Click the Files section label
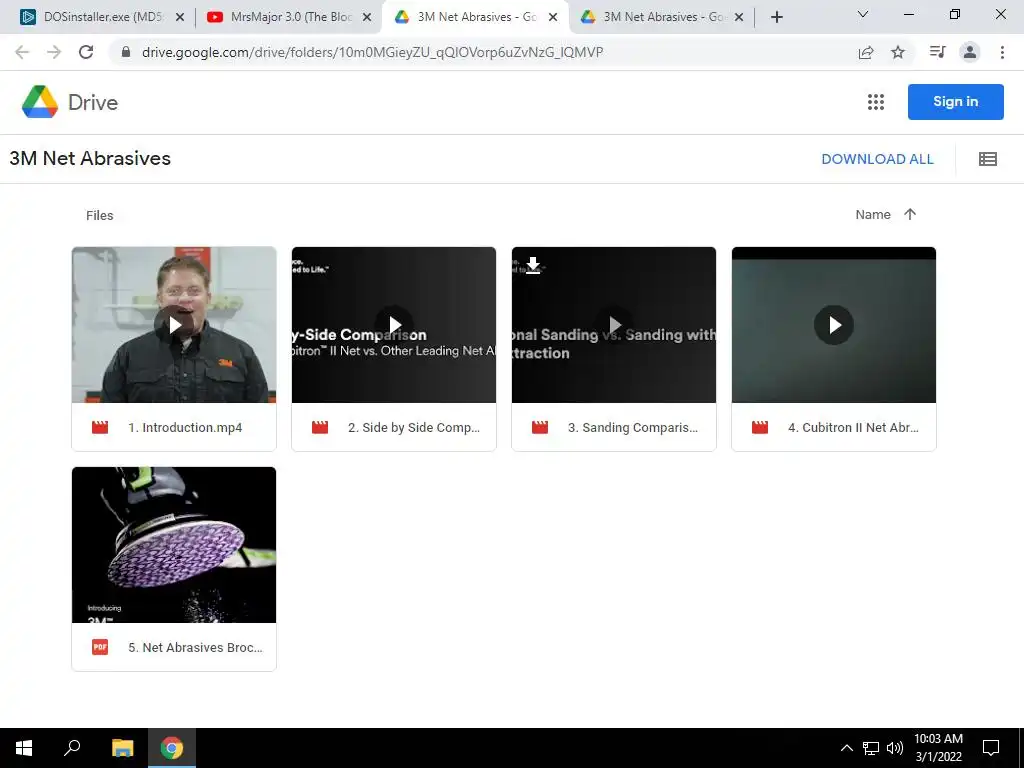The height and width of the screenshot is (768, 1024). coord(99,216)
